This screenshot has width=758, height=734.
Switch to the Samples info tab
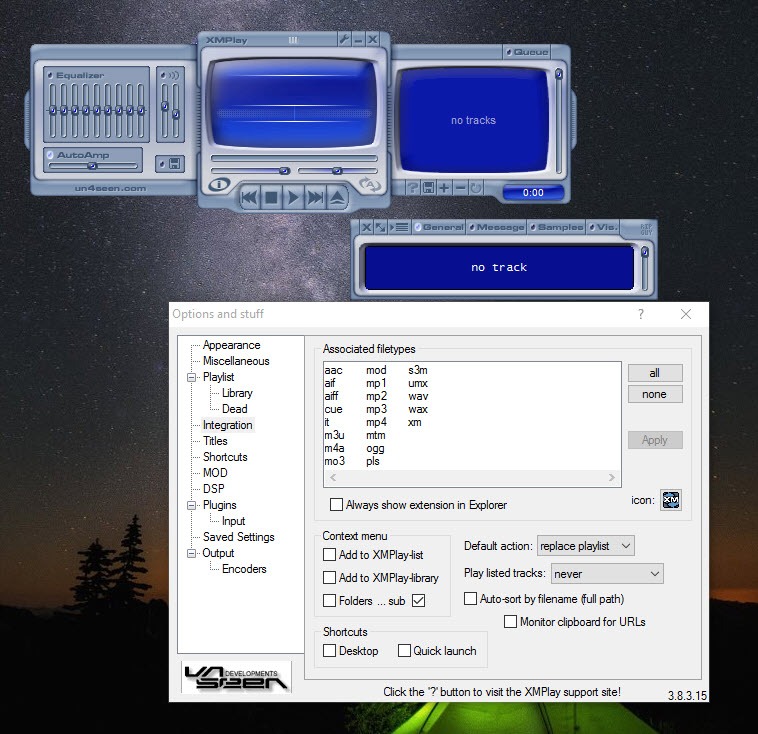[x=556, y=227]
